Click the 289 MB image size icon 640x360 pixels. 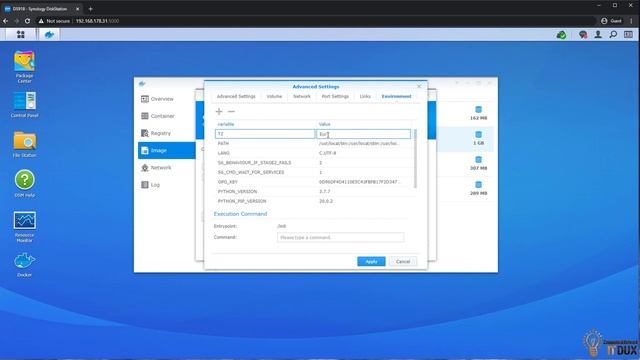pyautogui.click(x=478, y=184)
